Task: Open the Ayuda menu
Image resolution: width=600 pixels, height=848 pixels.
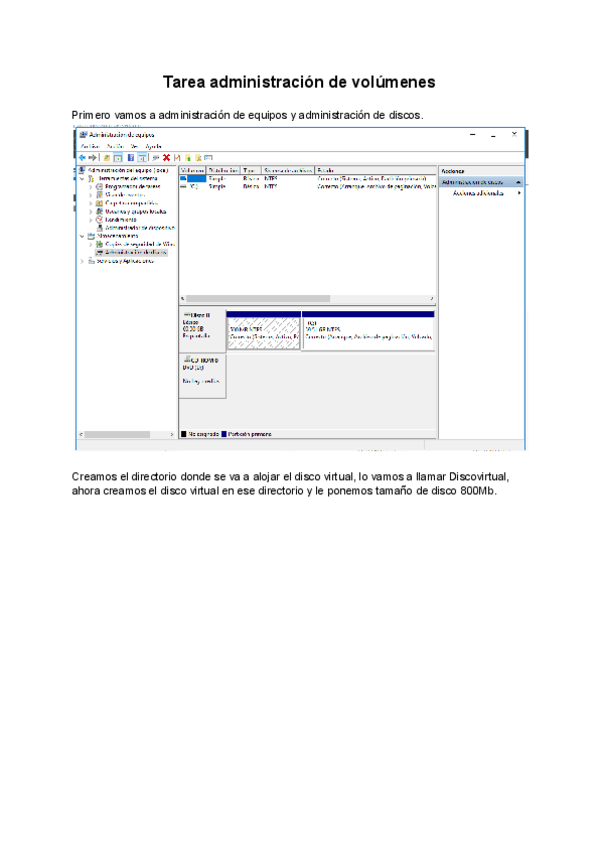Action: [x=153, y=146]
